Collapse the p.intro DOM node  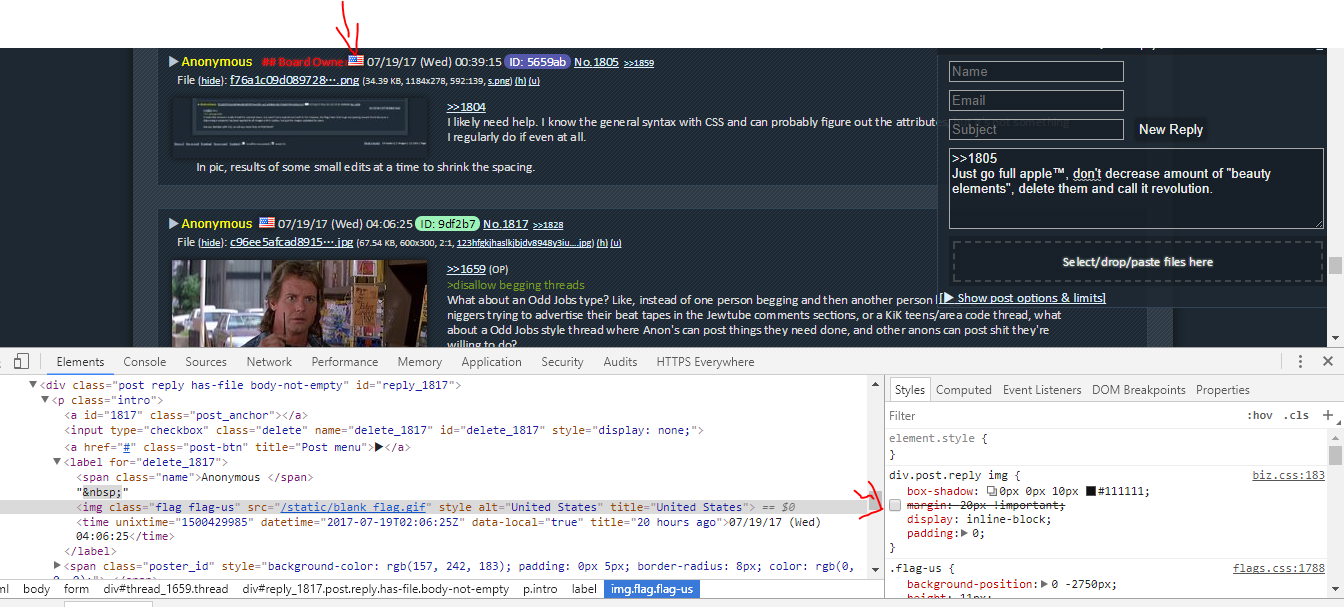(x=45, y=400)
